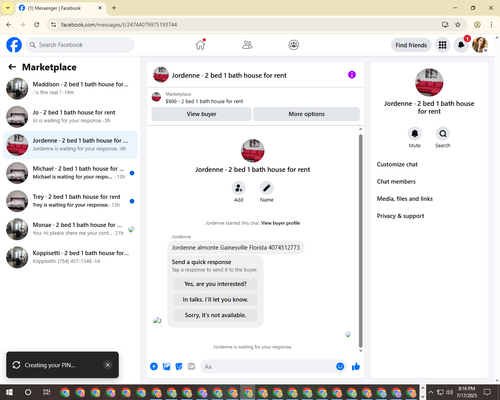Image resolution: width=500 pixels, height=400 pixels.
Task: Edit chat name pencil icon
Action: point(267,188)
